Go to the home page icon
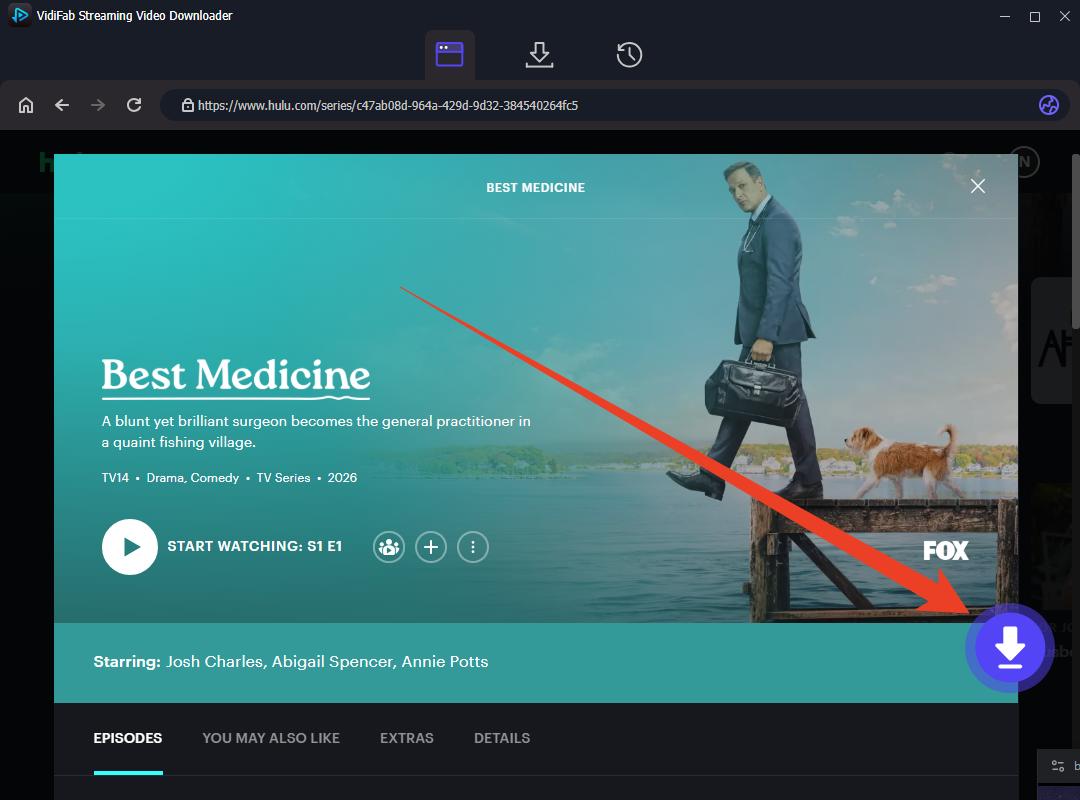 tap(25, 105)
